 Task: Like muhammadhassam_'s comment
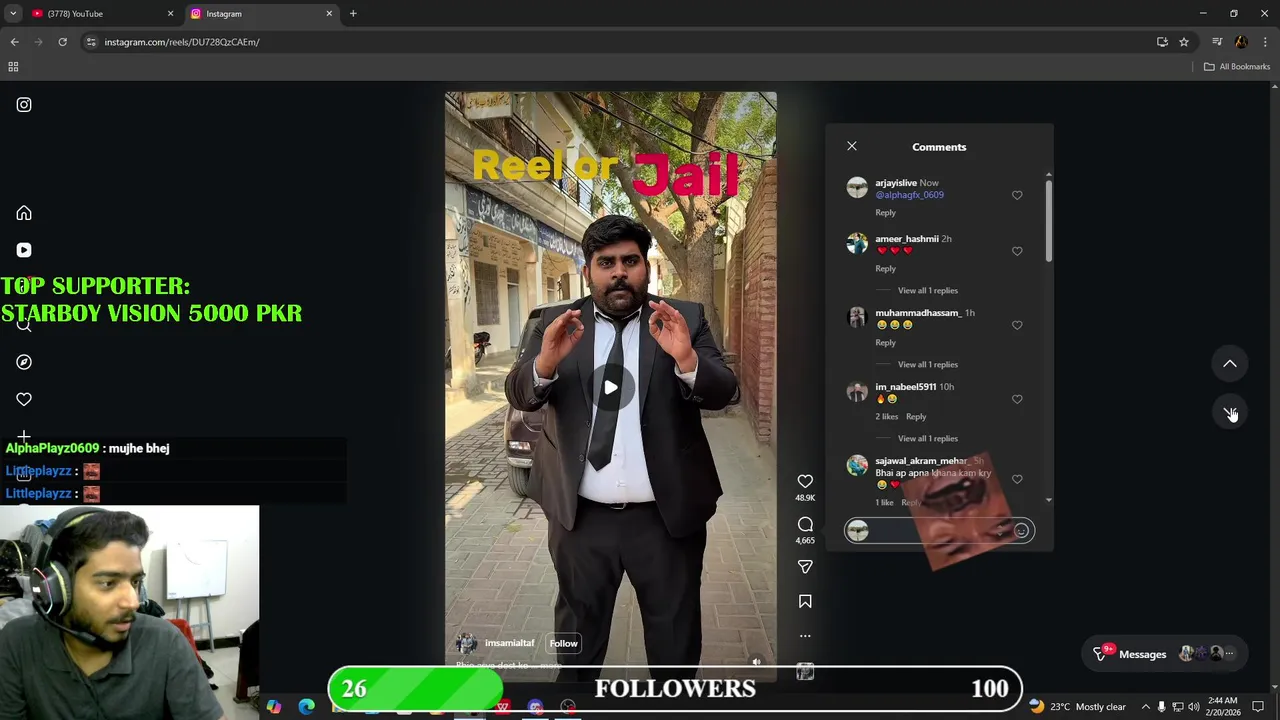coord(1017,325)
